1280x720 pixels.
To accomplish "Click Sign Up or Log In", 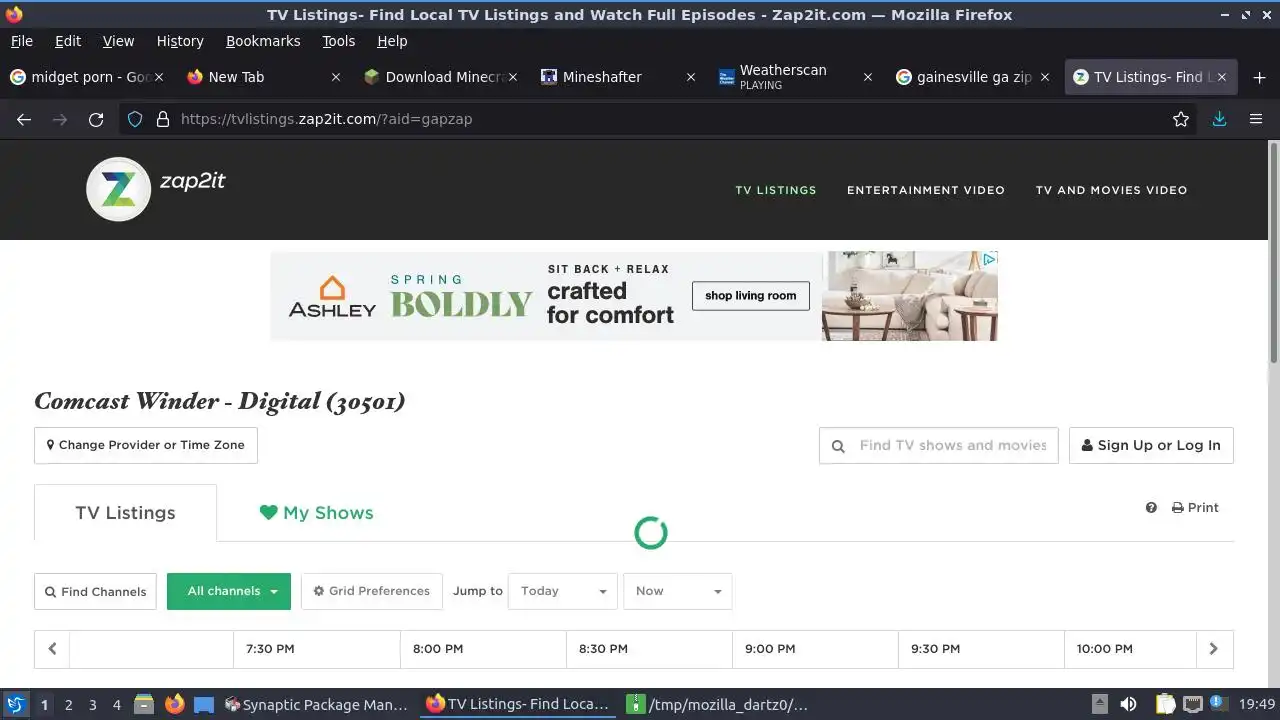I will 1151,445.
